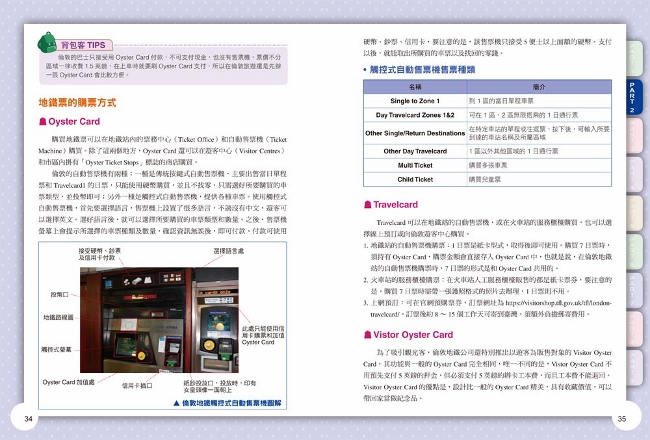Click the Oyster Card 加值處 photo label
Image resolution: width=650 pixels, height=440 pixels.
point(68,382)
